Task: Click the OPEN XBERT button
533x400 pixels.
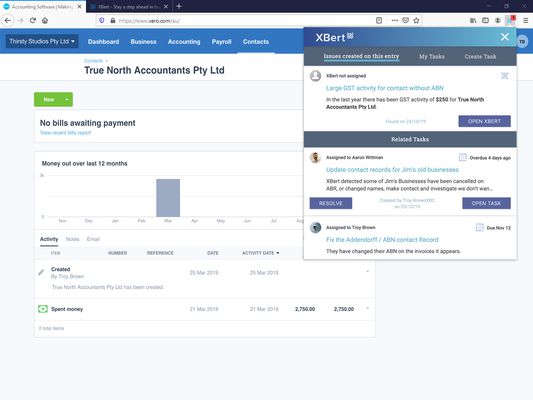Action: click(484, 121)
